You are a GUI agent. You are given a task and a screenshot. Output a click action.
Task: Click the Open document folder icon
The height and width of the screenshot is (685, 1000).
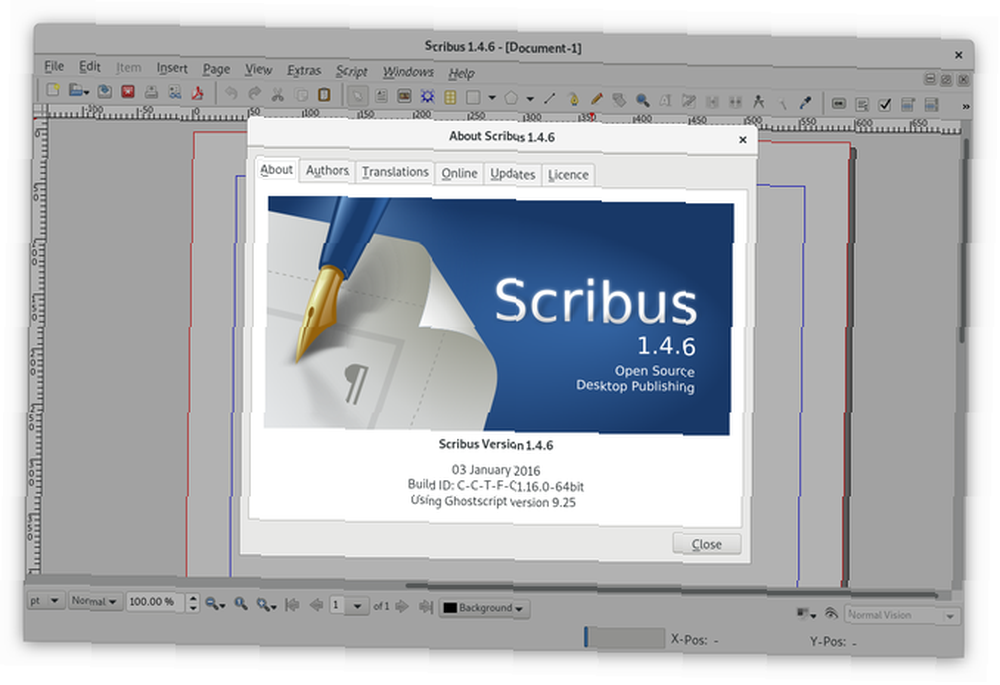(x=77, y=91)
